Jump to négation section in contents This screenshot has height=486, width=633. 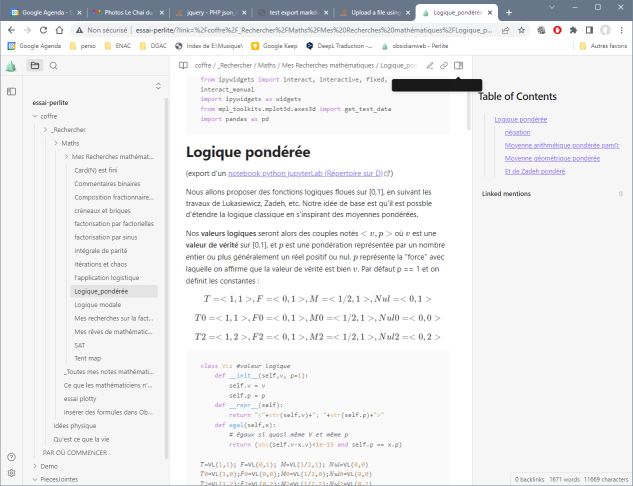(x=517, y=132)
